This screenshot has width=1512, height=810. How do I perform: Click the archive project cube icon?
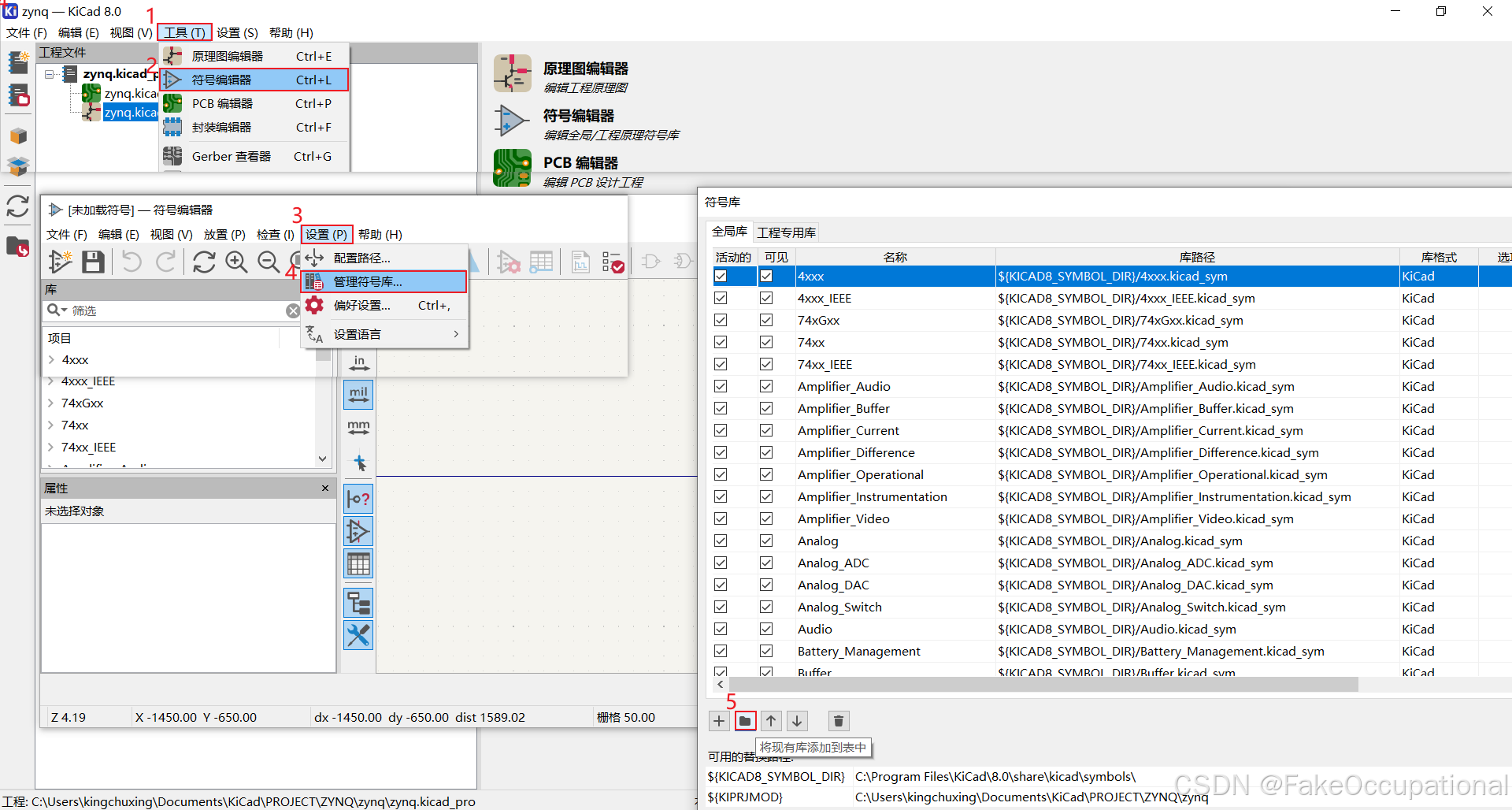tap(18, 136)
